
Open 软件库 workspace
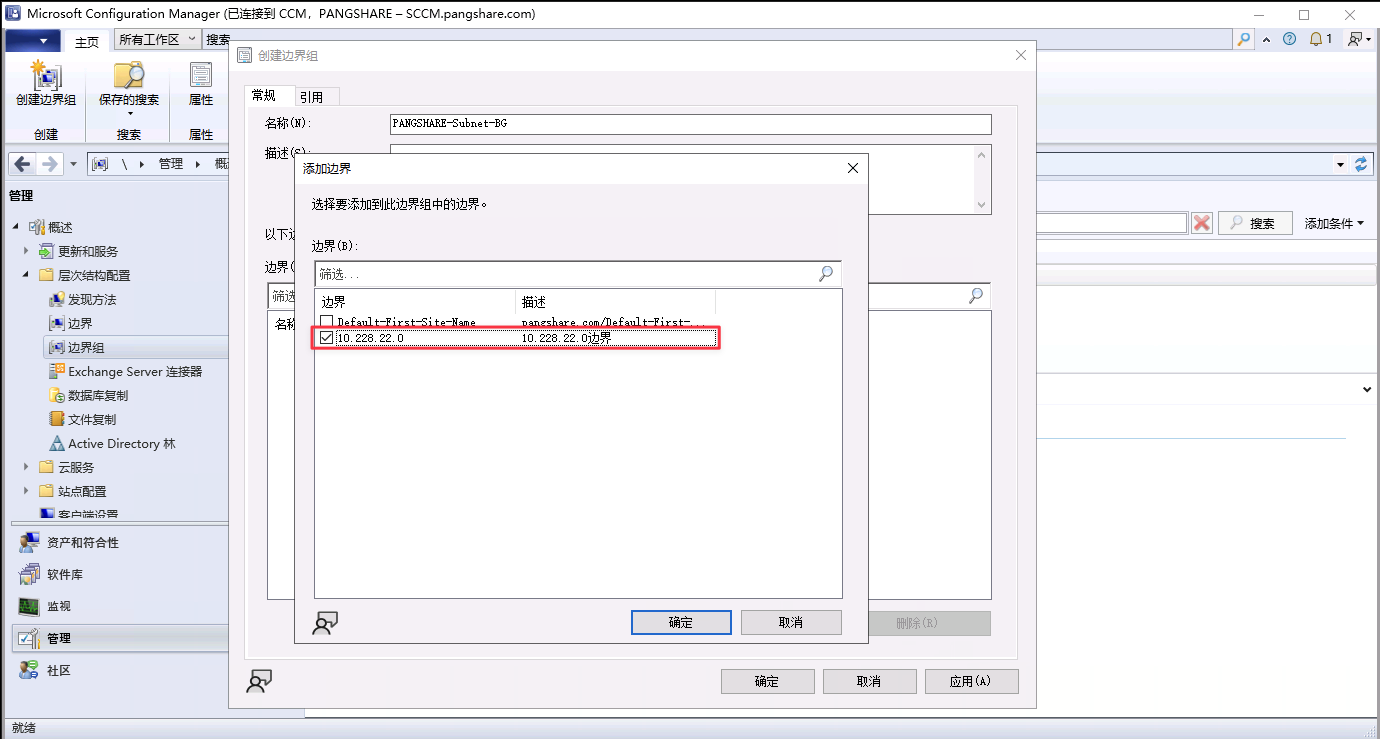(x=65, y=574)
